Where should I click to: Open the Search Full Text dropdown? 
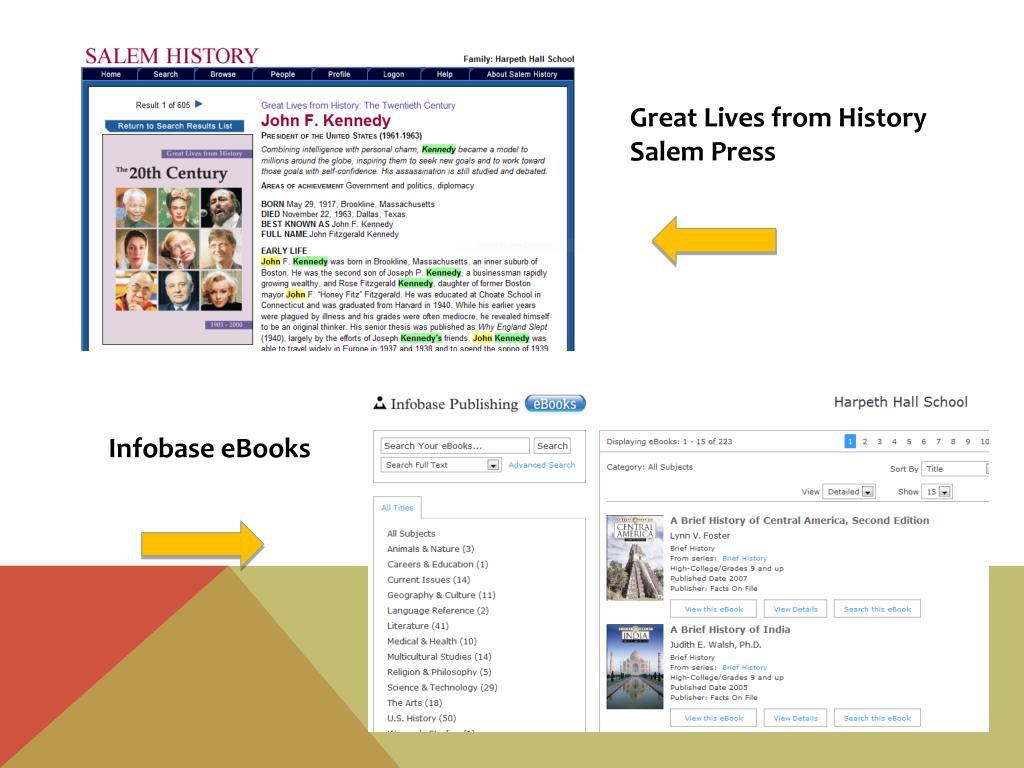tap(441, 465)
